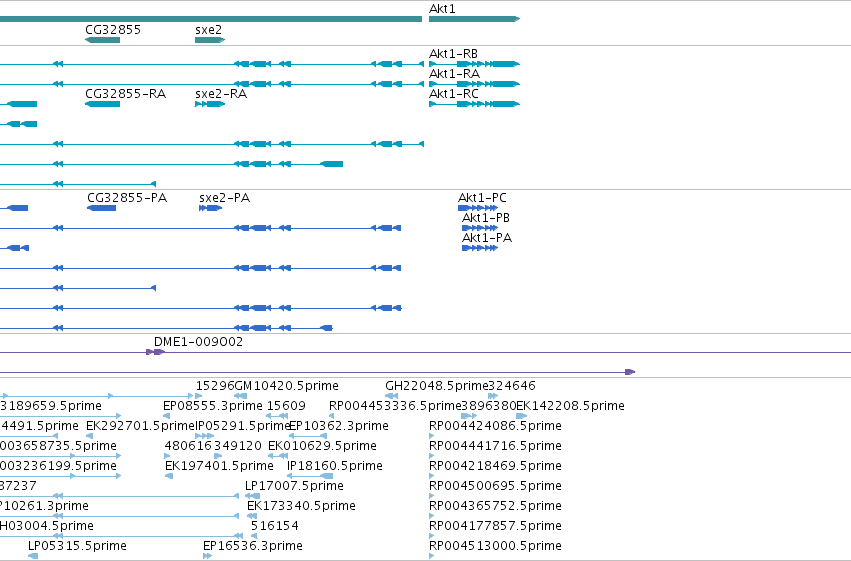851x561 pixels.
Task: Select the Akt1 gene feature bar
Action: pos(474,19)
